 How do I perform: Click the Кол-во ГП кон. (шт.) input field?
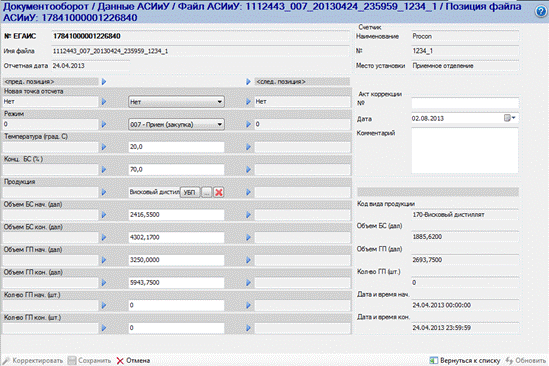click(x=176, y=328)
